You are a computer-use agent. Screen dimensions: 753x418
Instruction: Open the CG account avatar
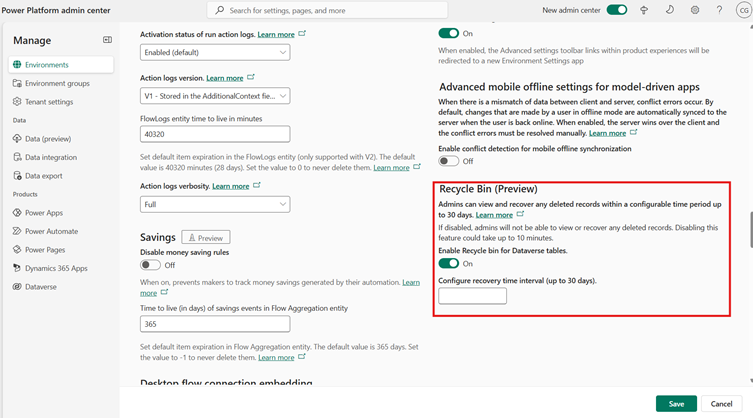(743, 10)
